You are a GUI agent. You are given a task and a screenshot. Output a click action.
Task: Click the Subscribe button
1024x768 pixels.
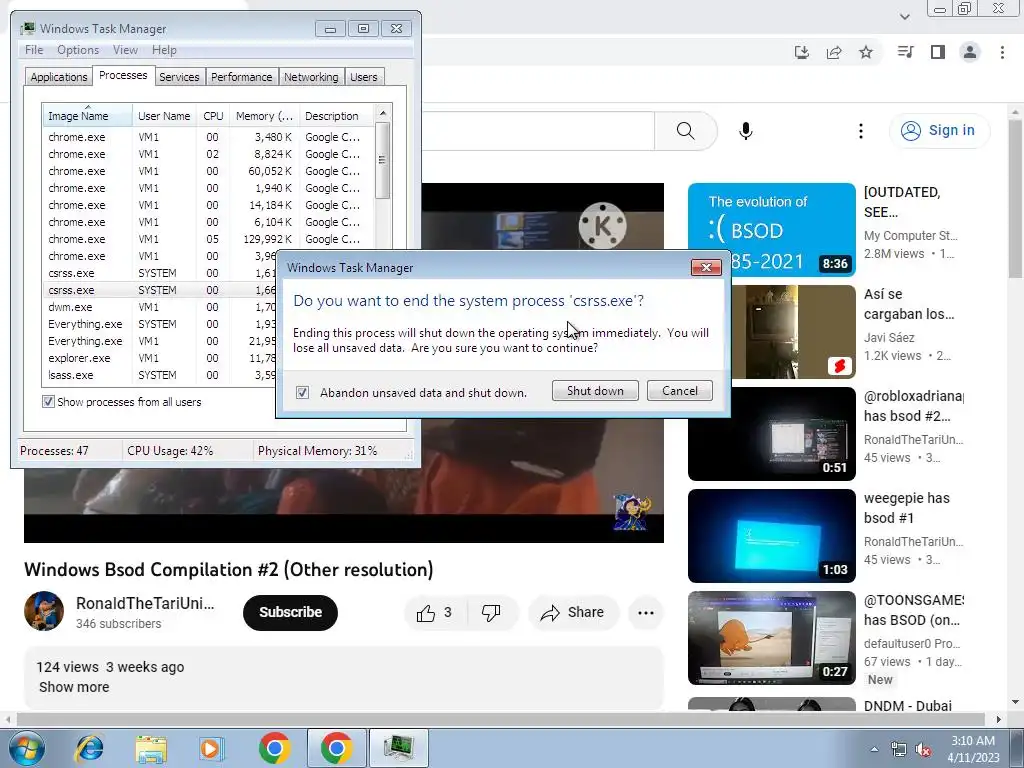pyautogui.click(x=291, y=613)
